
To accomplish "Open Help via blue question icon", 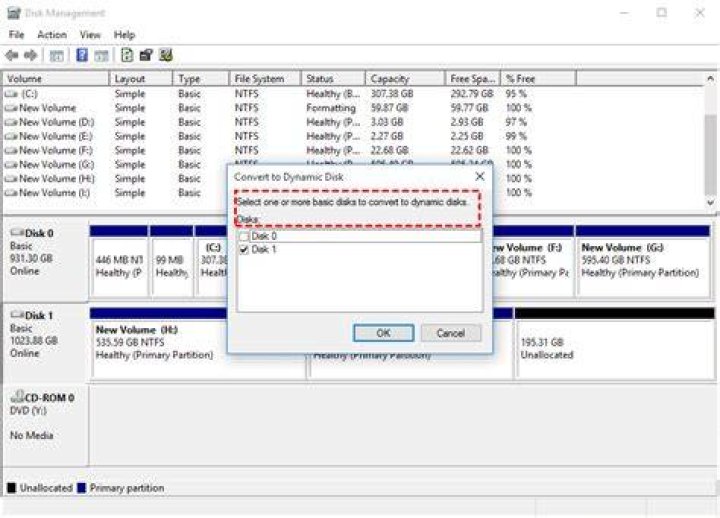I will (x=82, y=56).
